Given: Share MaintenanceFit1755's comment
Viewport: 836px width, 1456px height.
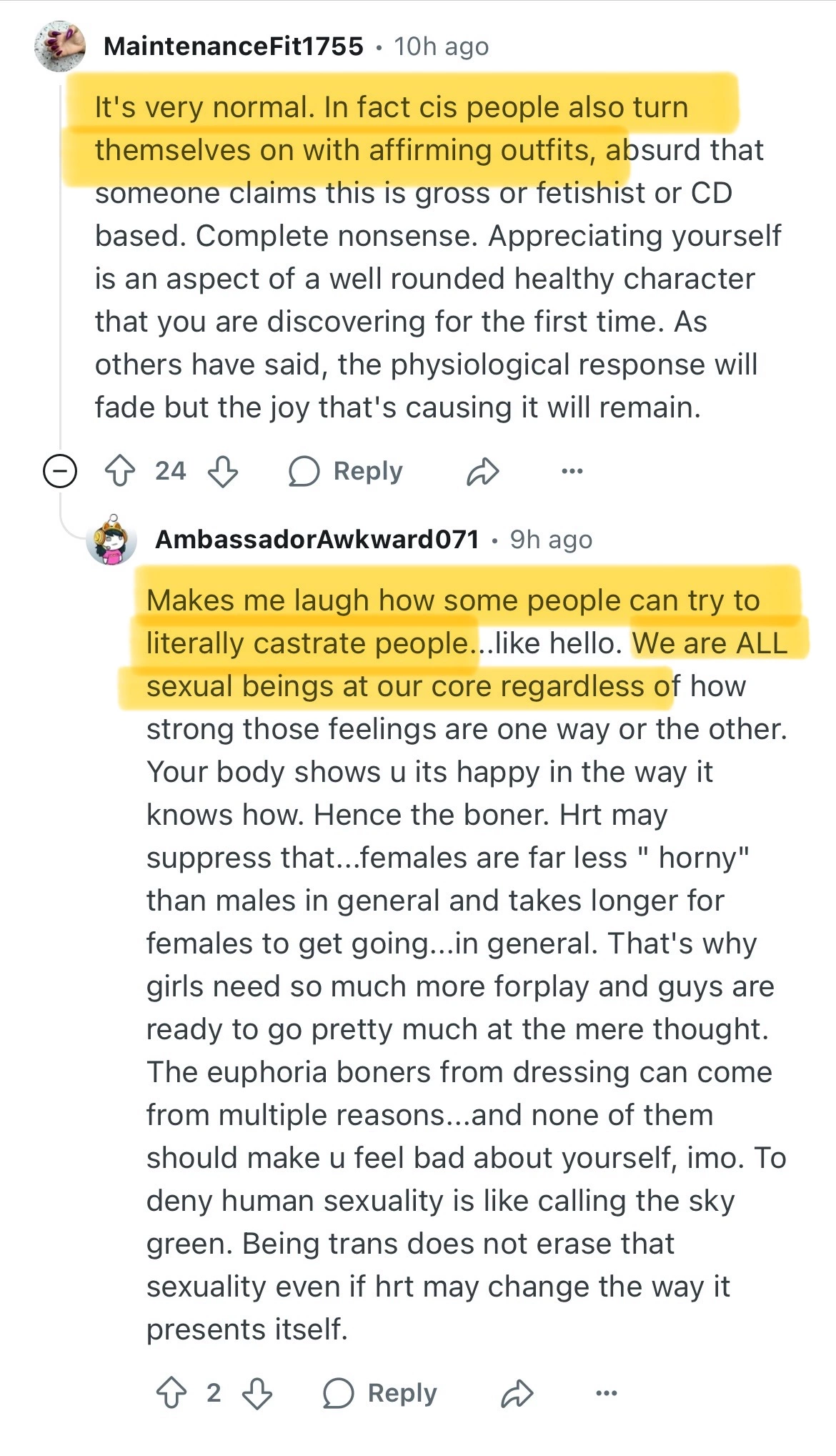Looking at the screenshot, I should click(x=482, y=472).
